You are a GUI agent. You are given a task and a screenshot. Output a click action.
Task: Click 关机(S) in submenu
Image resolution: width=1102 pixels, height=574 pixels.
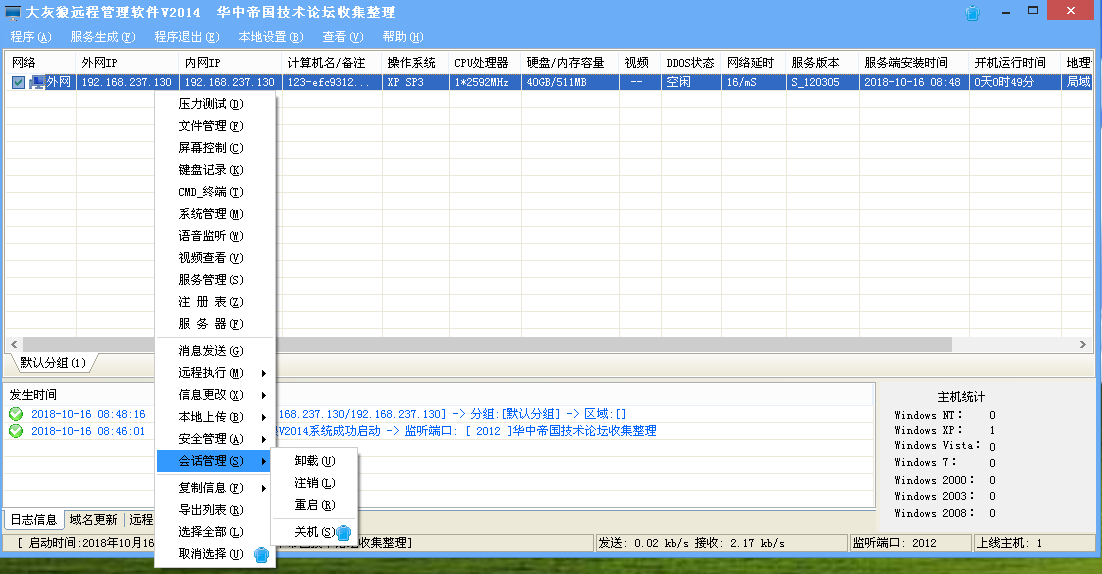[x=315, y=532]
